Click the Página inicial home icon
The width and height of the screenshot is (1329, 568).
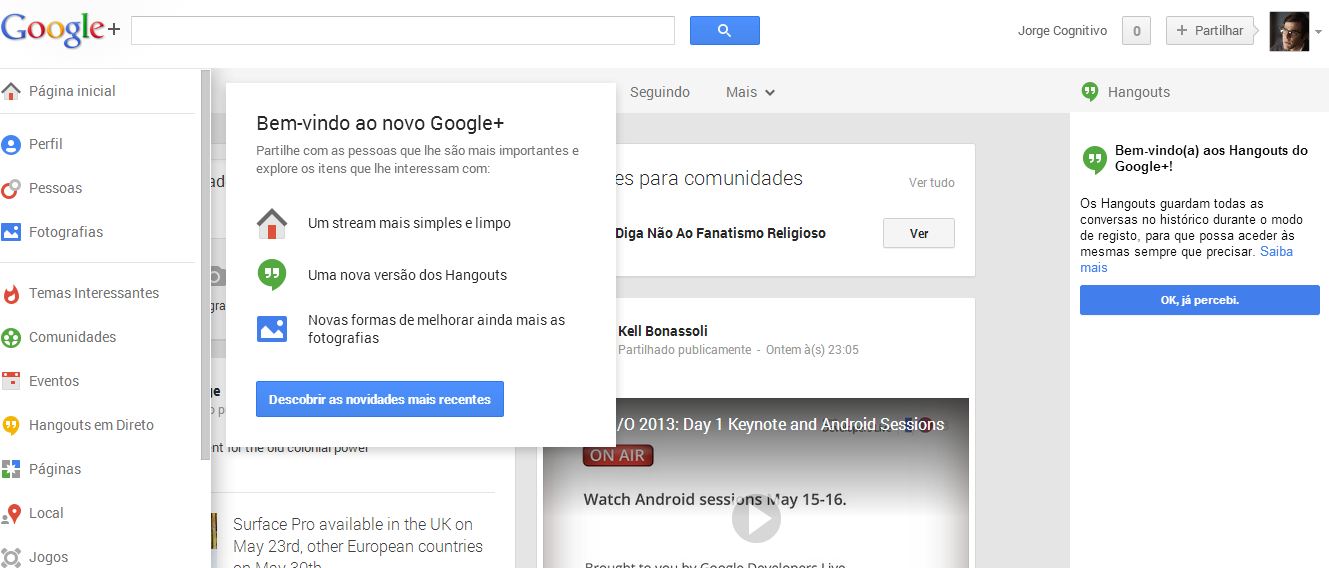11,91
